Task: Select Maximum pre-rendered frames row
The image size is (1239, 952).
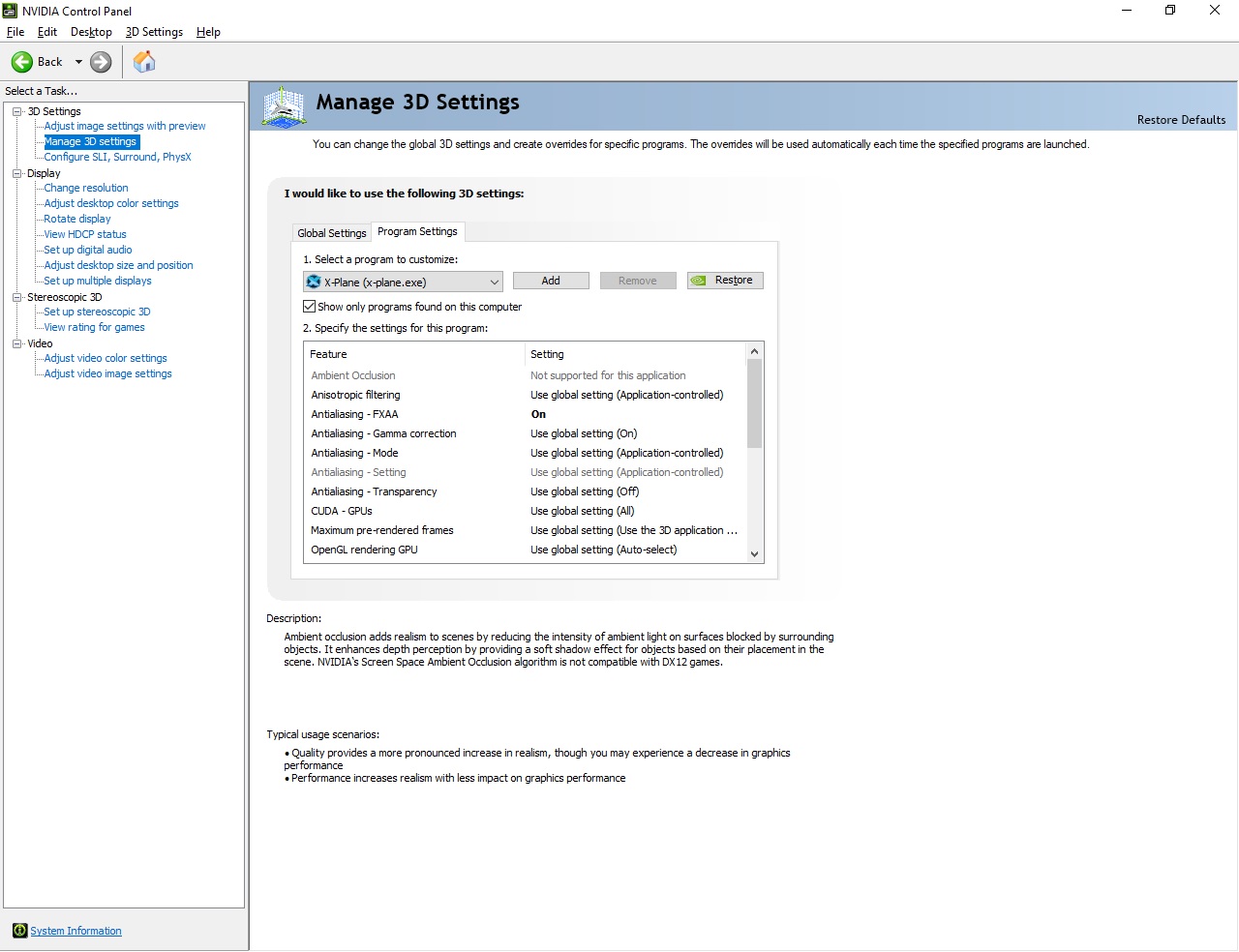Action: pyautogui.click(x=525, y=530)
